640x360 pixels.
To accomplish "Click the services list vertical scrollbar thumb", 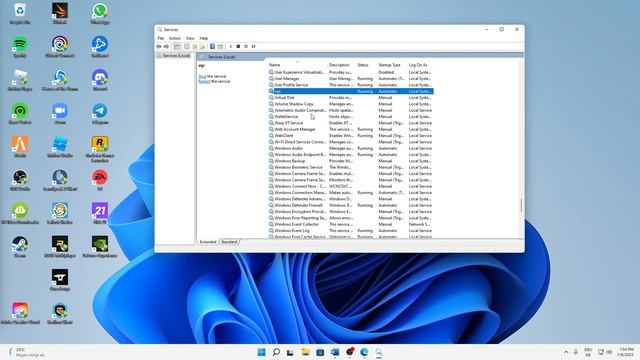I will [521, 205].
